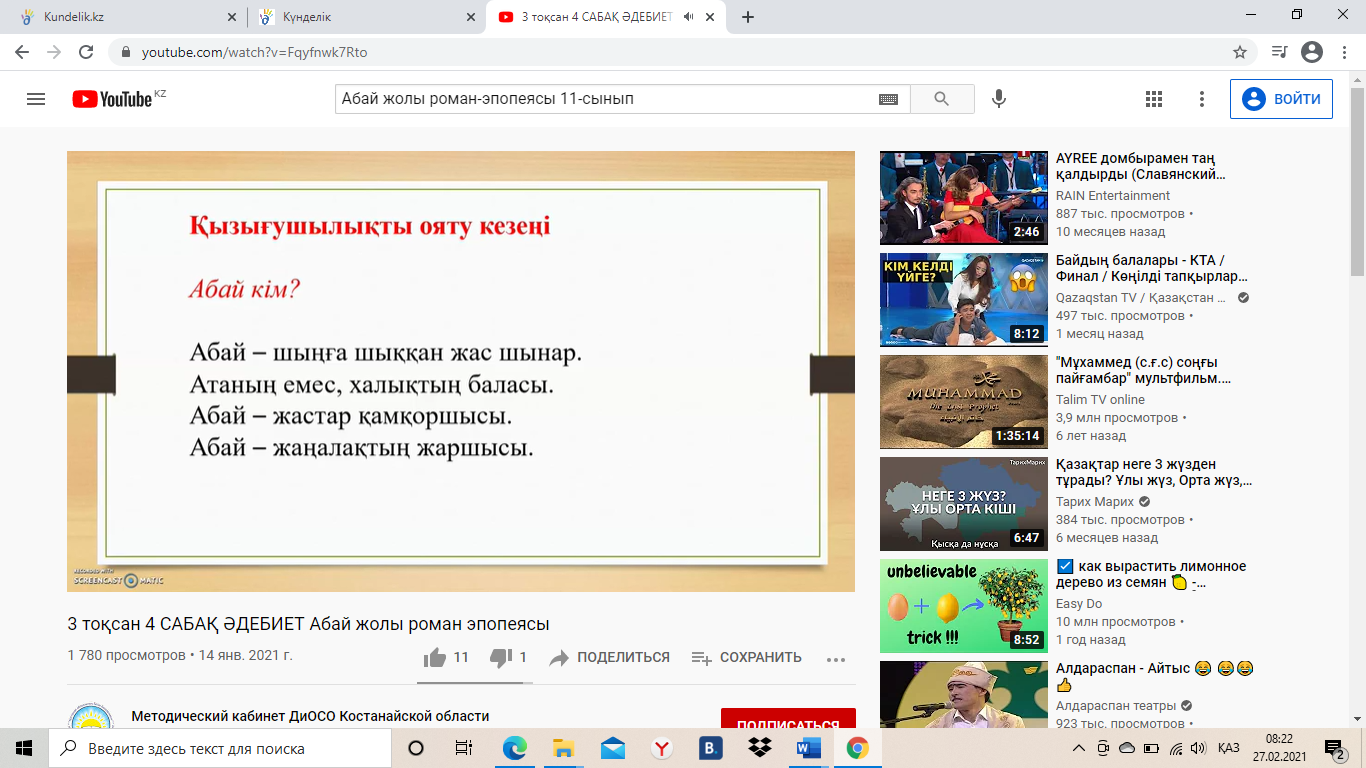Open the on-screen keyboard in search box
Screen dimensions: 1366x768
888,99
